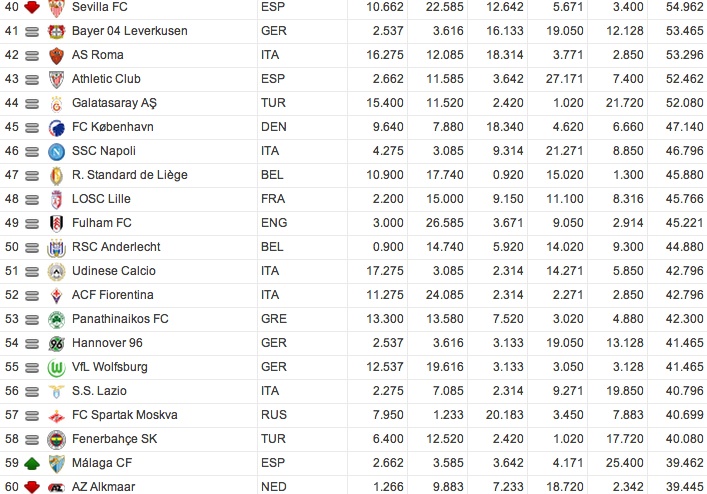707x494 pixels.
Task: Click the Hannover 96 green logo
Action: [57, 343]
